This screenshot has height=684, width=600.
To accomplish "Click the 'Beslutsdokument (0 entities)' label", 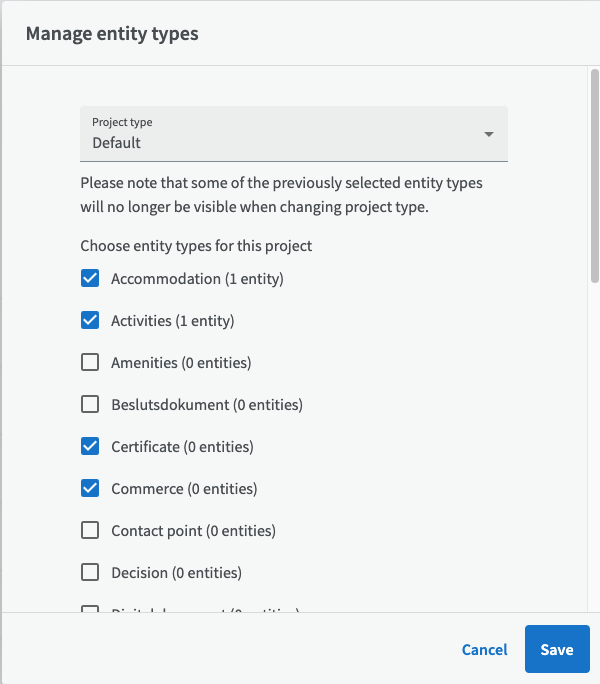I will coord(207,404).
